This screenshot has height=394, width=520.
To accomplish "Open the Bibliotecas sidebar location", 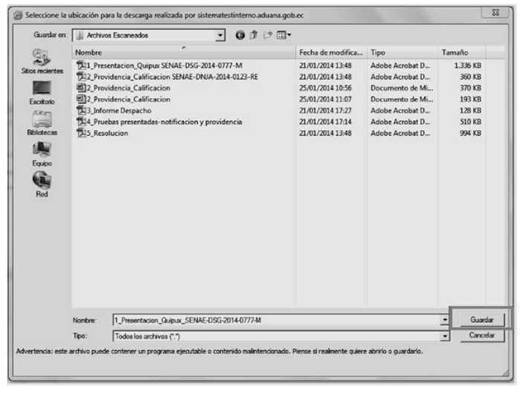I will pyautogui.click(x=42, y=123).
